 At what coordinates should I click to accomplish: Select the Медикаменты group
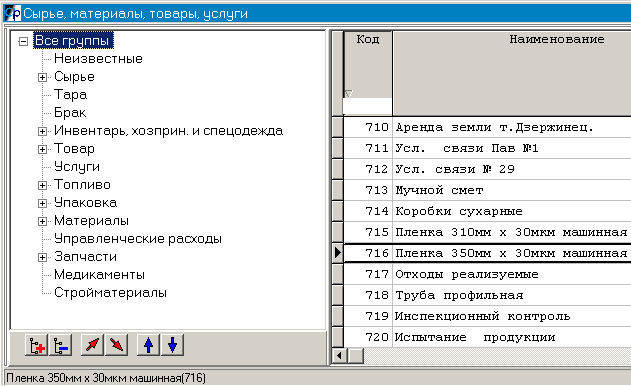[99, 275]
